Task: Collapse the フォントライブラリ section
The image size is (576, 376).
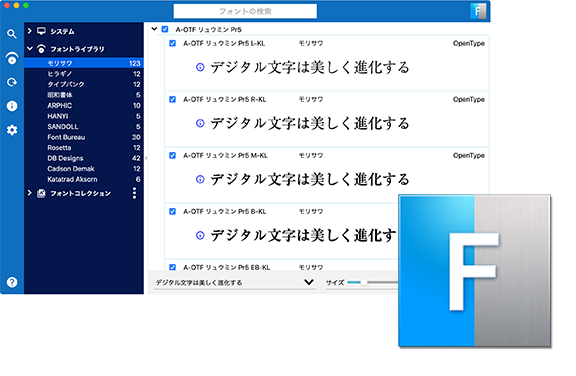Action: (30, 48)
